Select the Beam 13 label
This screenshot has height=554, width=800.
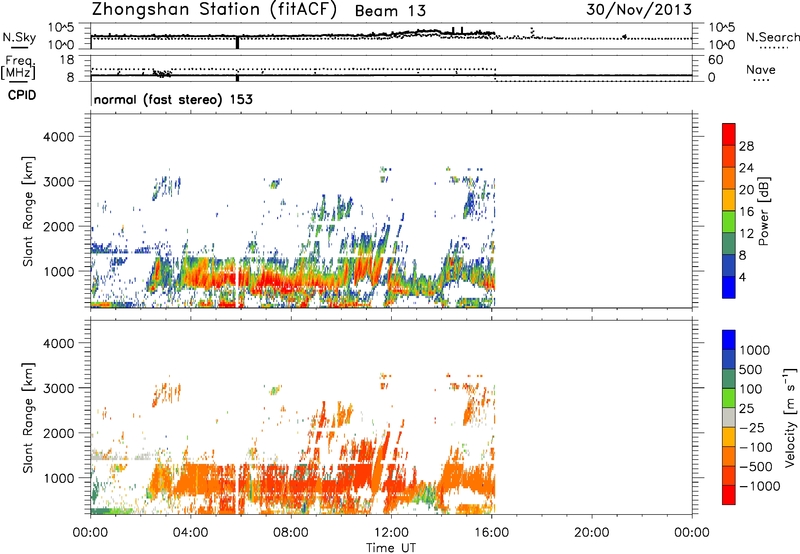click(390, 11)
